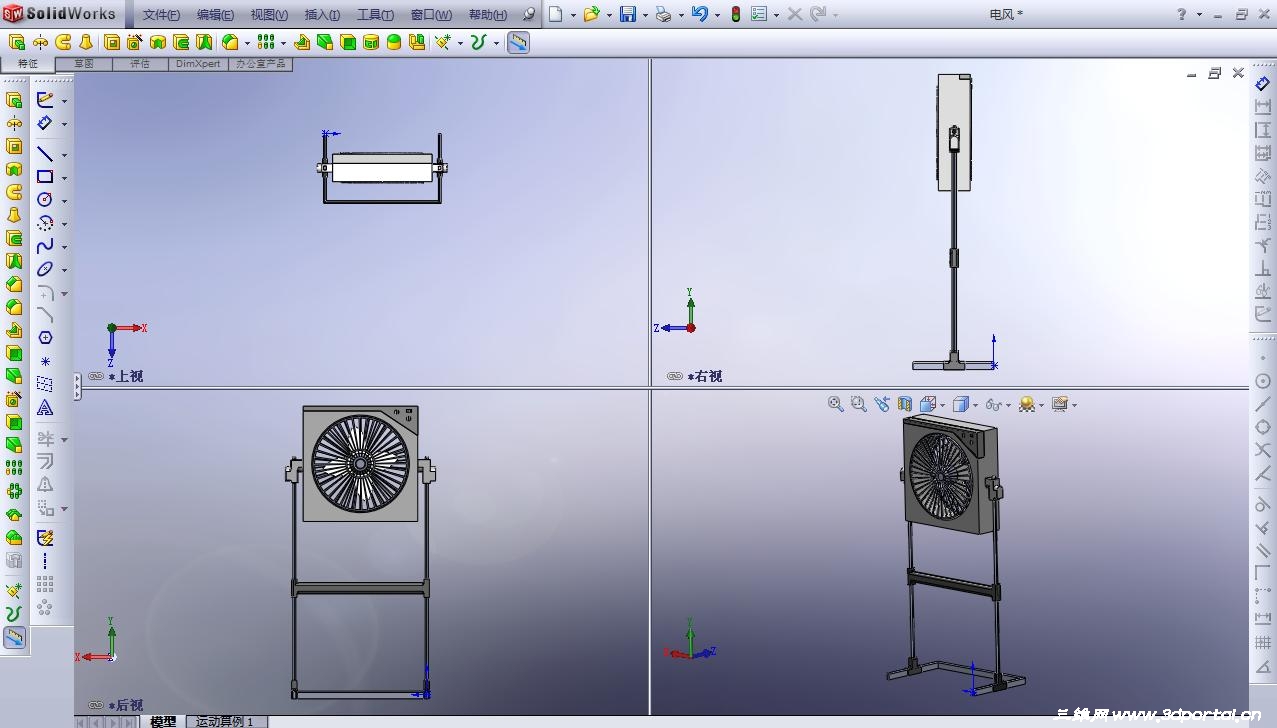Toggle Sketch mode icon in sketch toolbar
This screenshot has height=728, width=1277.
click(x=45, y=99)
